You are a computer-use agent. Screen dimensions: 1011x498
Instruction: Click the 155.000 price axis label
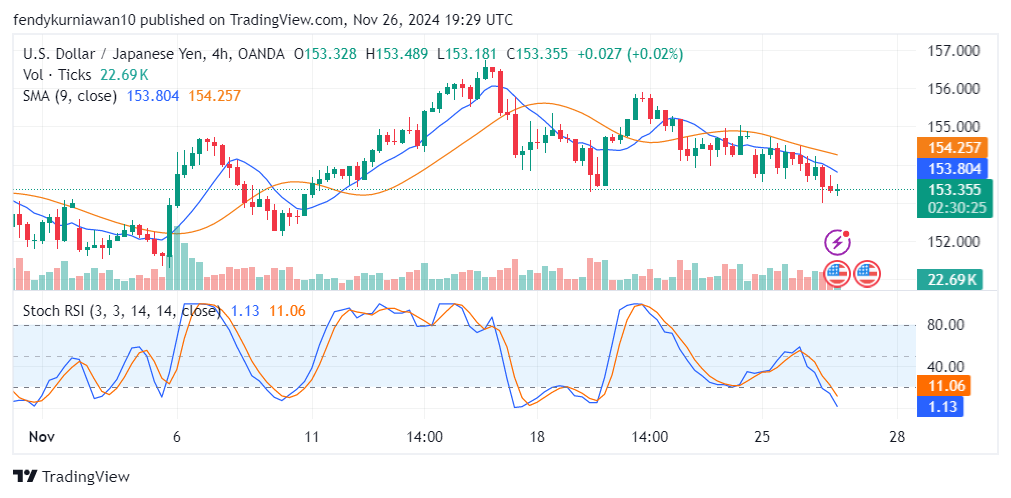953,126
